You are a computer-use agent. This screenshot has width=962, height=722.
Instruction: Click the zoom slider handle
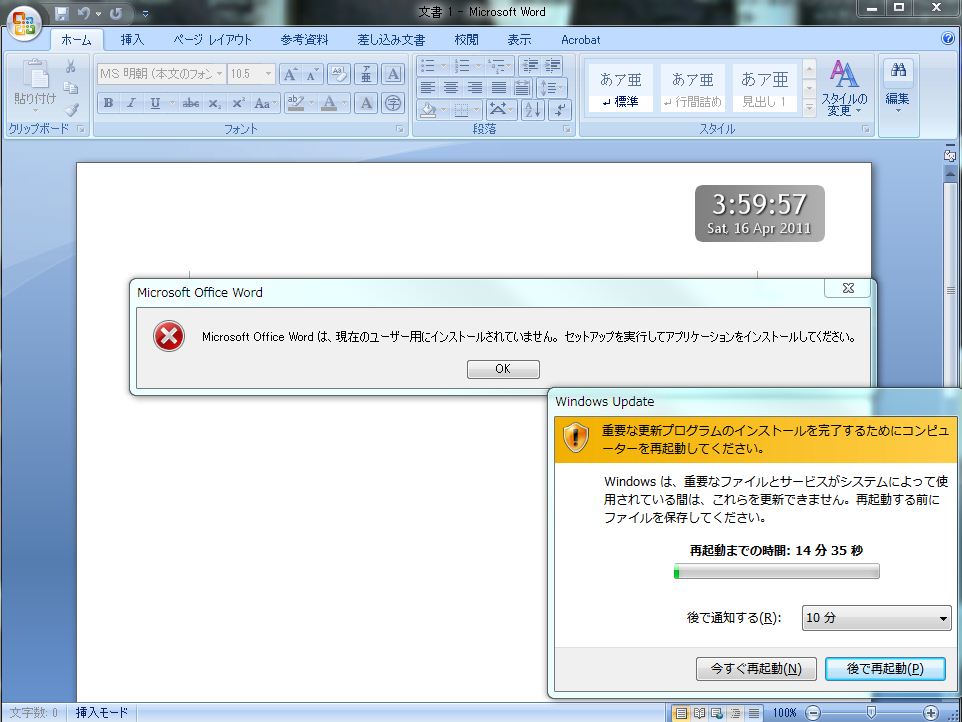[x=871, y=712]
